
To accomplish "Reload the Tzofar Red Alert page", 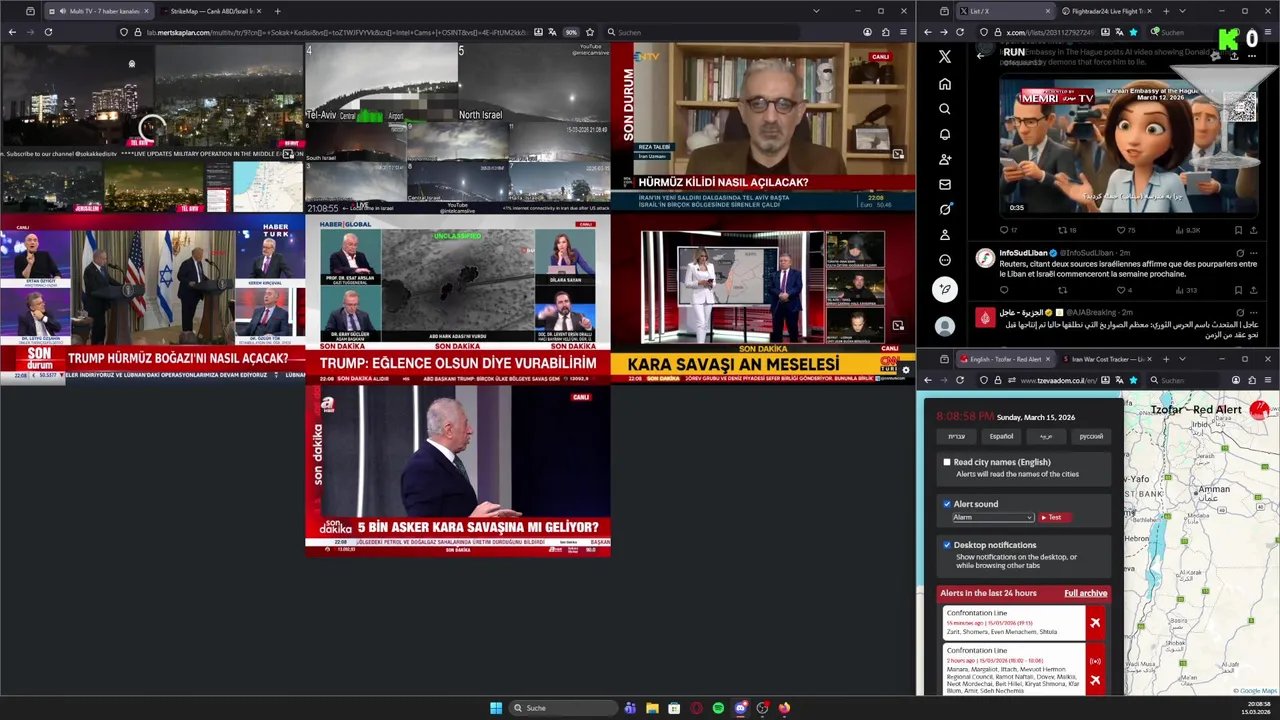I will pos(960,380).
